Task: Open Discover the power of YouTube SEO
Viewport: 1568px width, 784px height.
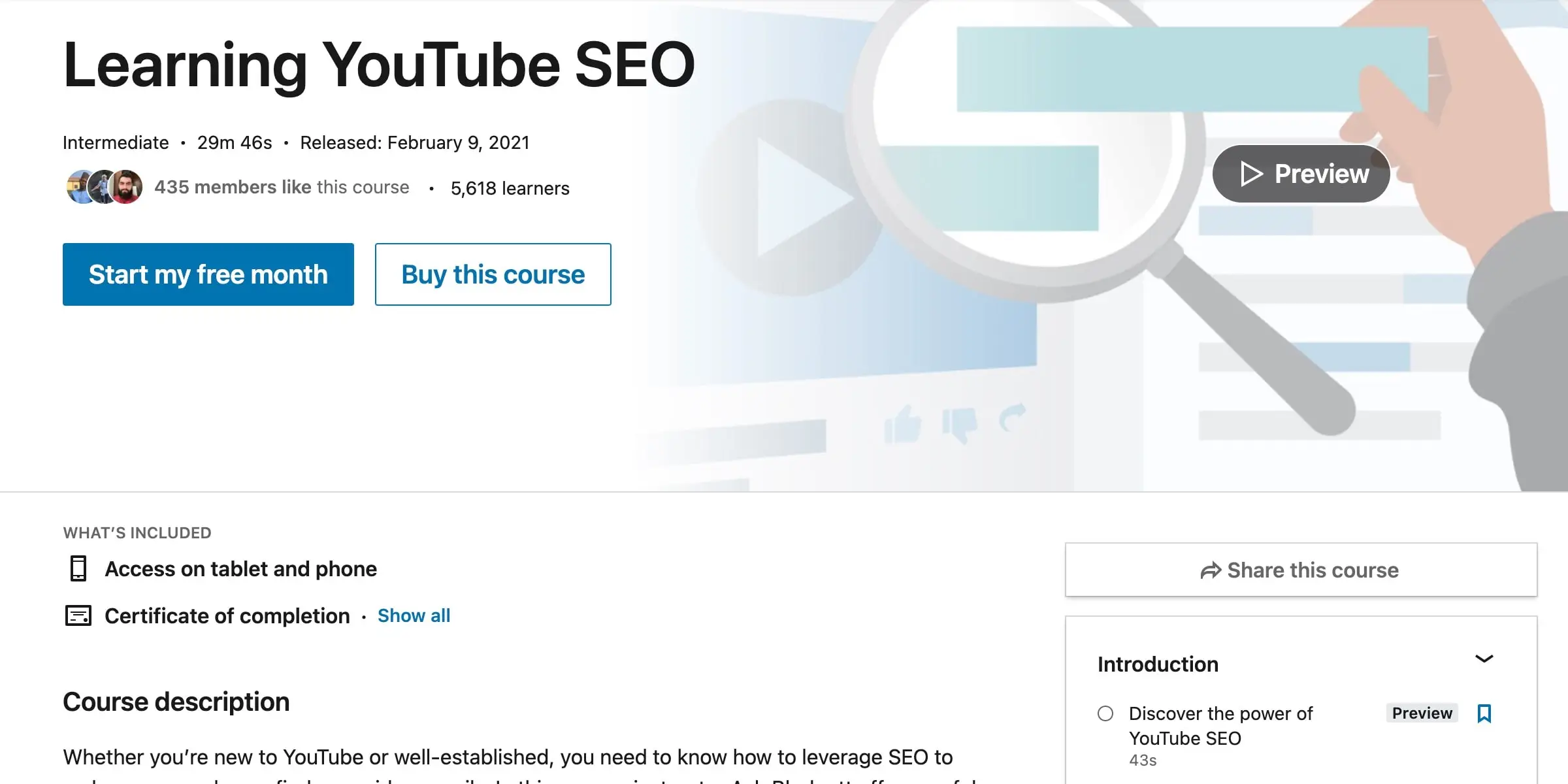Action: 1220,725
